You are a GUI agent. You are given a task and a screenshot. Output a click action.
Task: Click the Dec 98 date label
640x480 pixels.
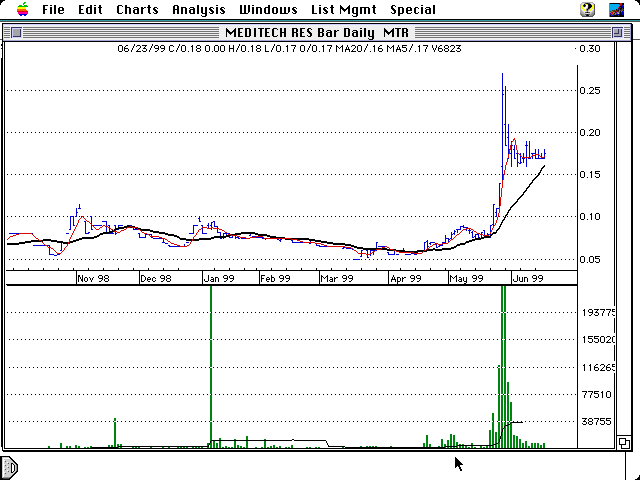(156, 278)
